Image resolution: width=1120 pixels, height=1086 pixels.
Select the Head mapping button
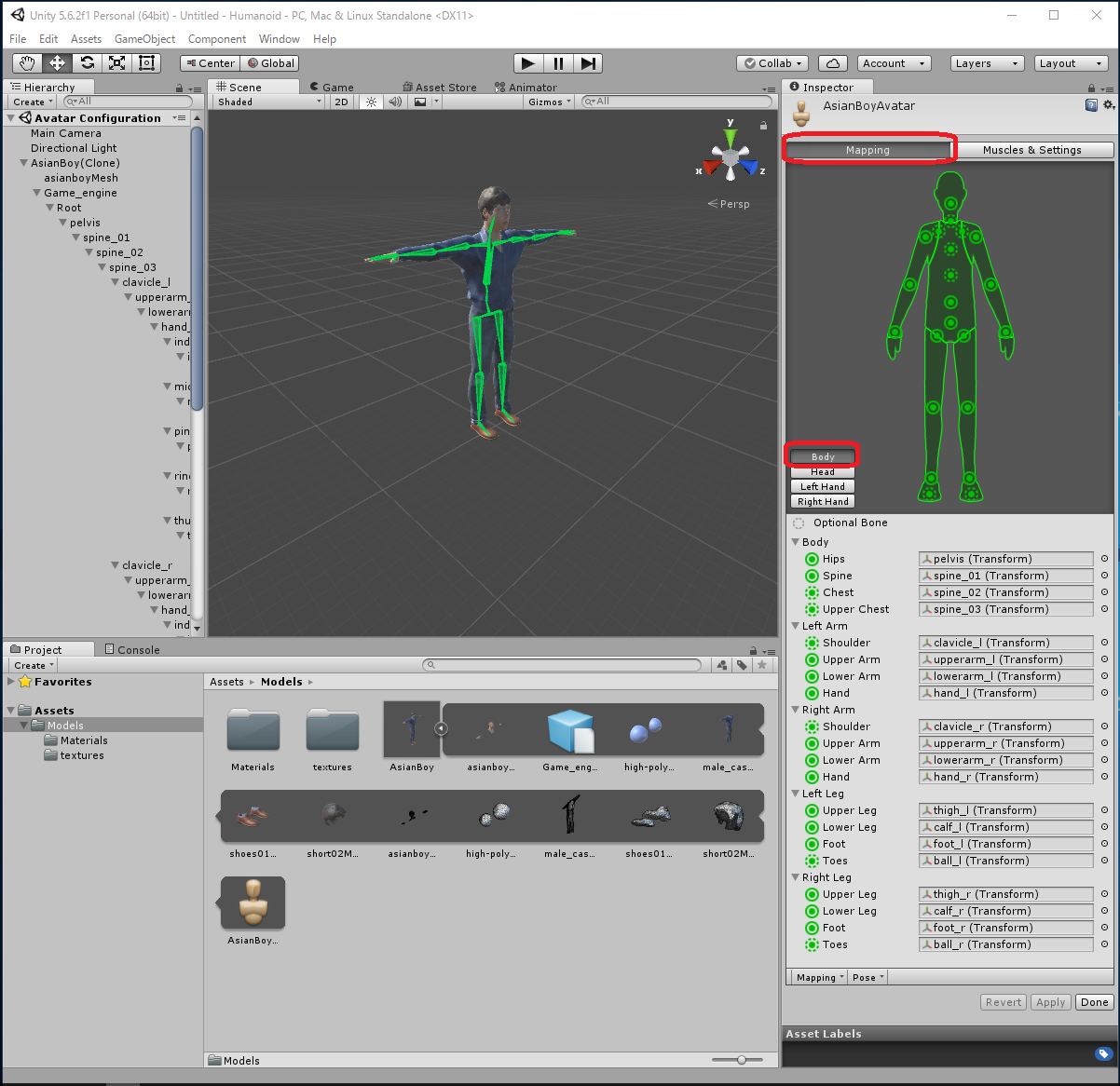pyautogui.click(x=822, y=472)
